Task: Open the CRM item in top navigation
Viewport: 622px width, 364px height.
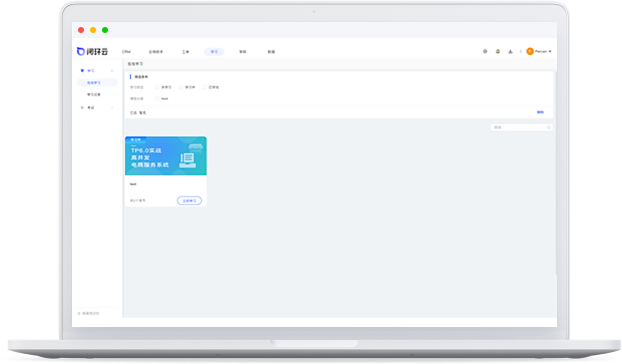Action: pos(126,52)
